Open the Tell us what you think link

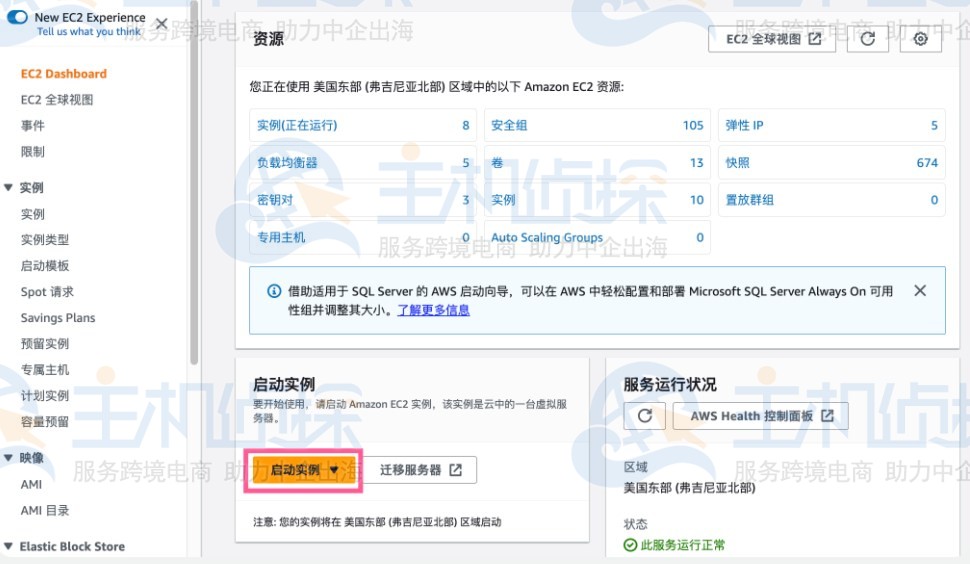[x=89, y=32]
